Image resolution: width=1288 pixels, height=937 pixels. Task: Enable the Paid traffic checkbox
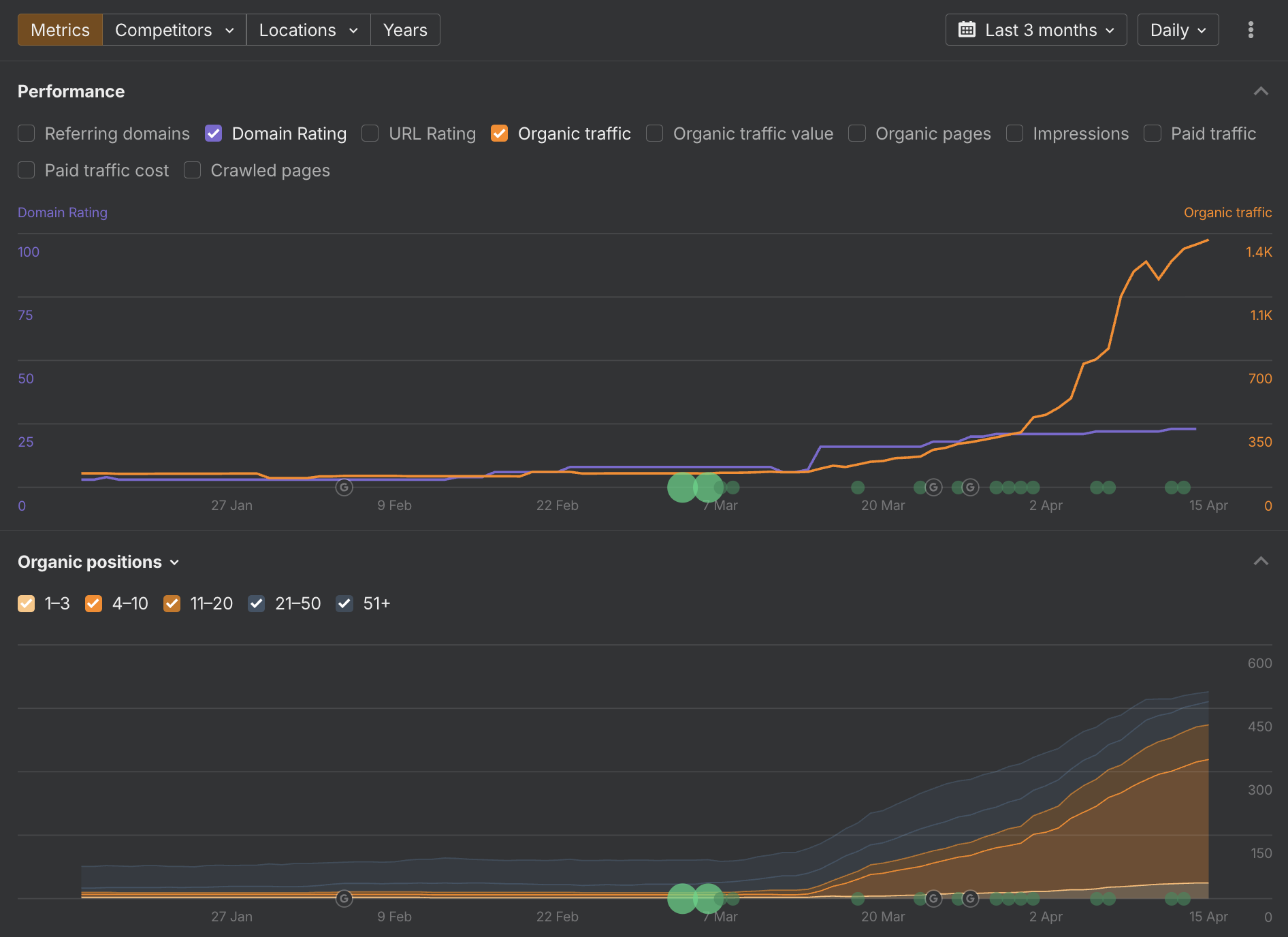point(1153,133)
